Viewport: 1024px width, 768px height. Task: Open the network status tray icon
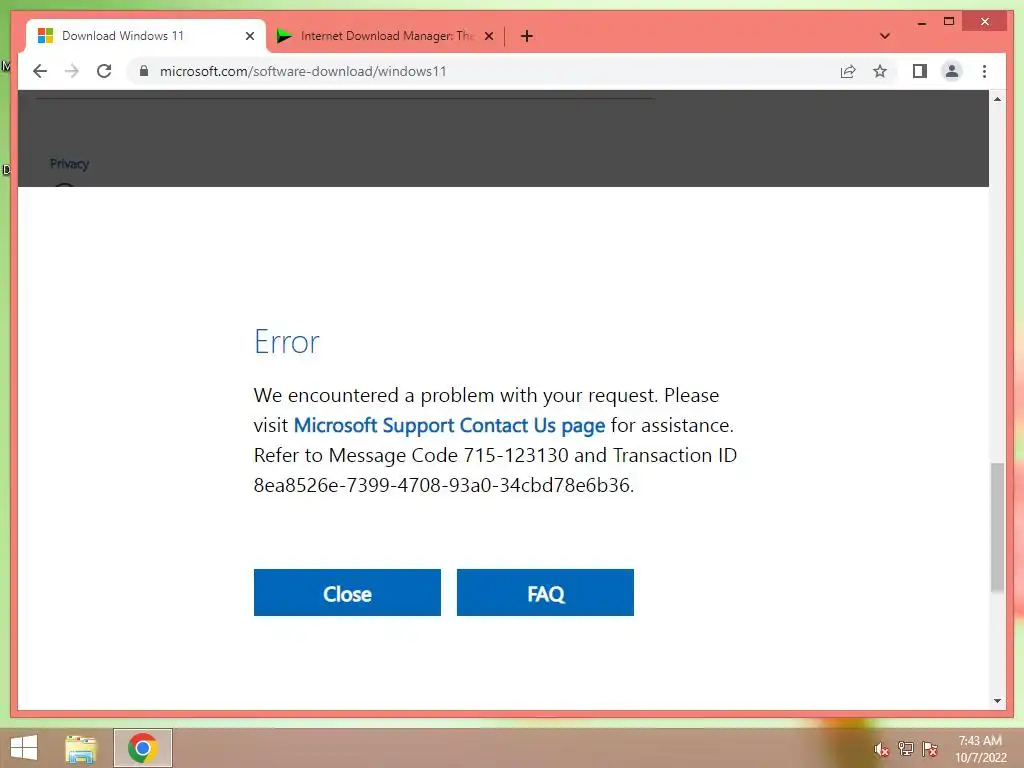pyautogui.click(x=906, y=749)
